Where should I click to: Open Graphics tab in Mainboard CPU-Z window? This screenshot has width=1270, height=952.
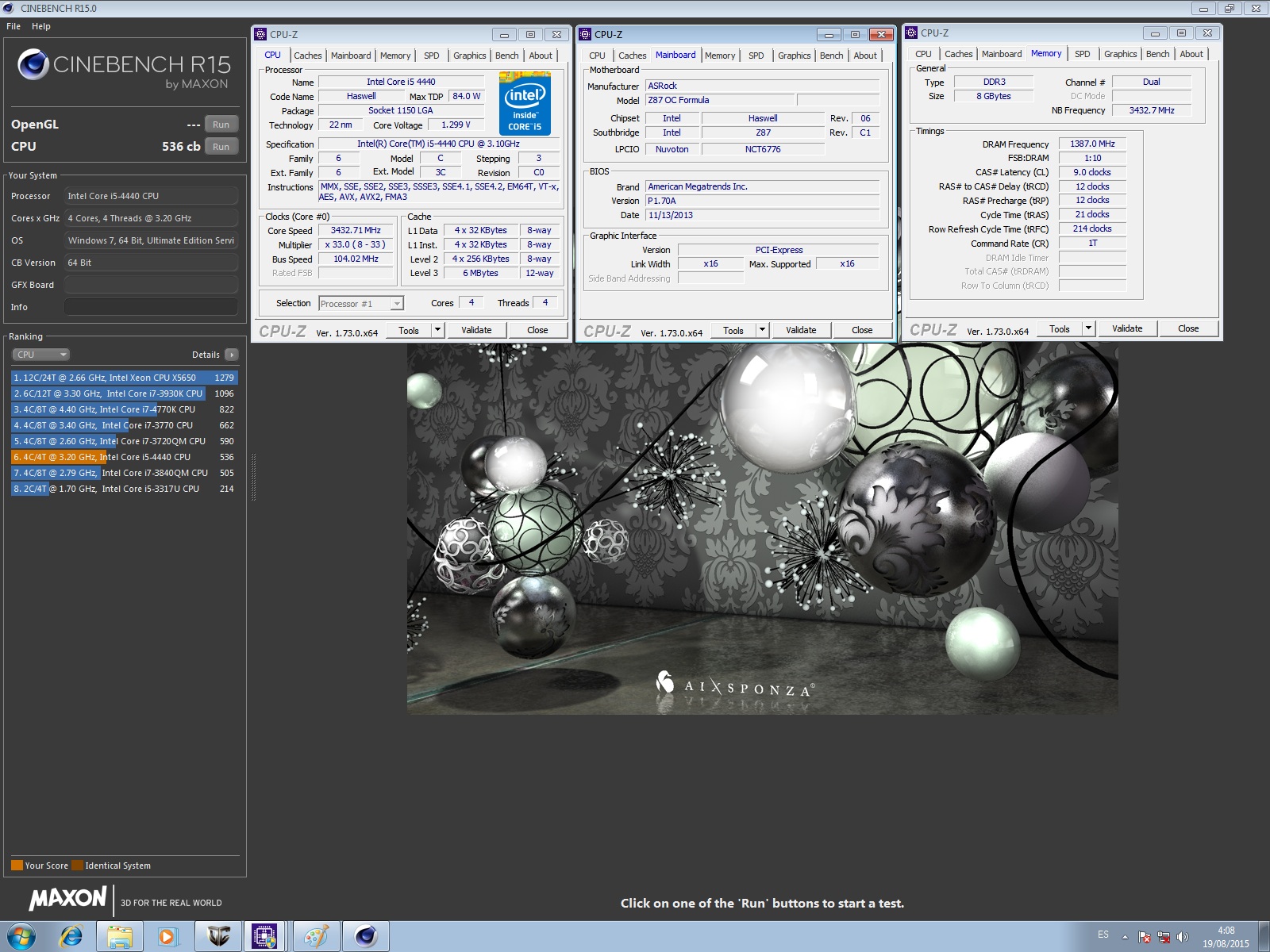click(x=795, y=56)
